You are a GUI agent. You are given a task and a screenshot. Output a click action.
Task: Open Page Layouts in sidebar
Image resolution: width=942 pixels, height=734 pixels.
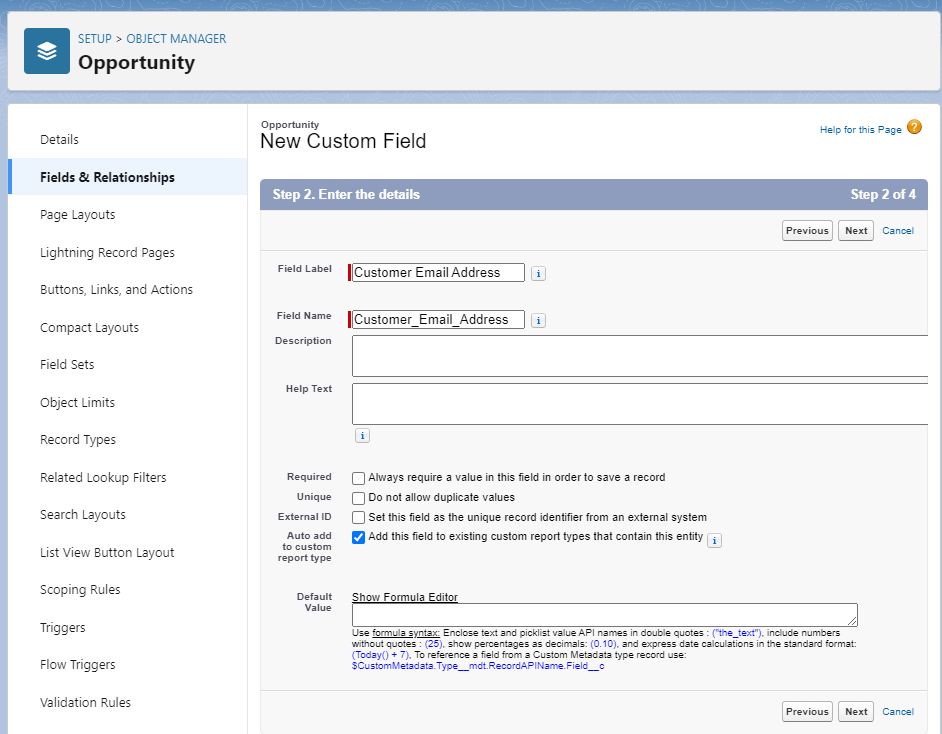tap(77, 215)
